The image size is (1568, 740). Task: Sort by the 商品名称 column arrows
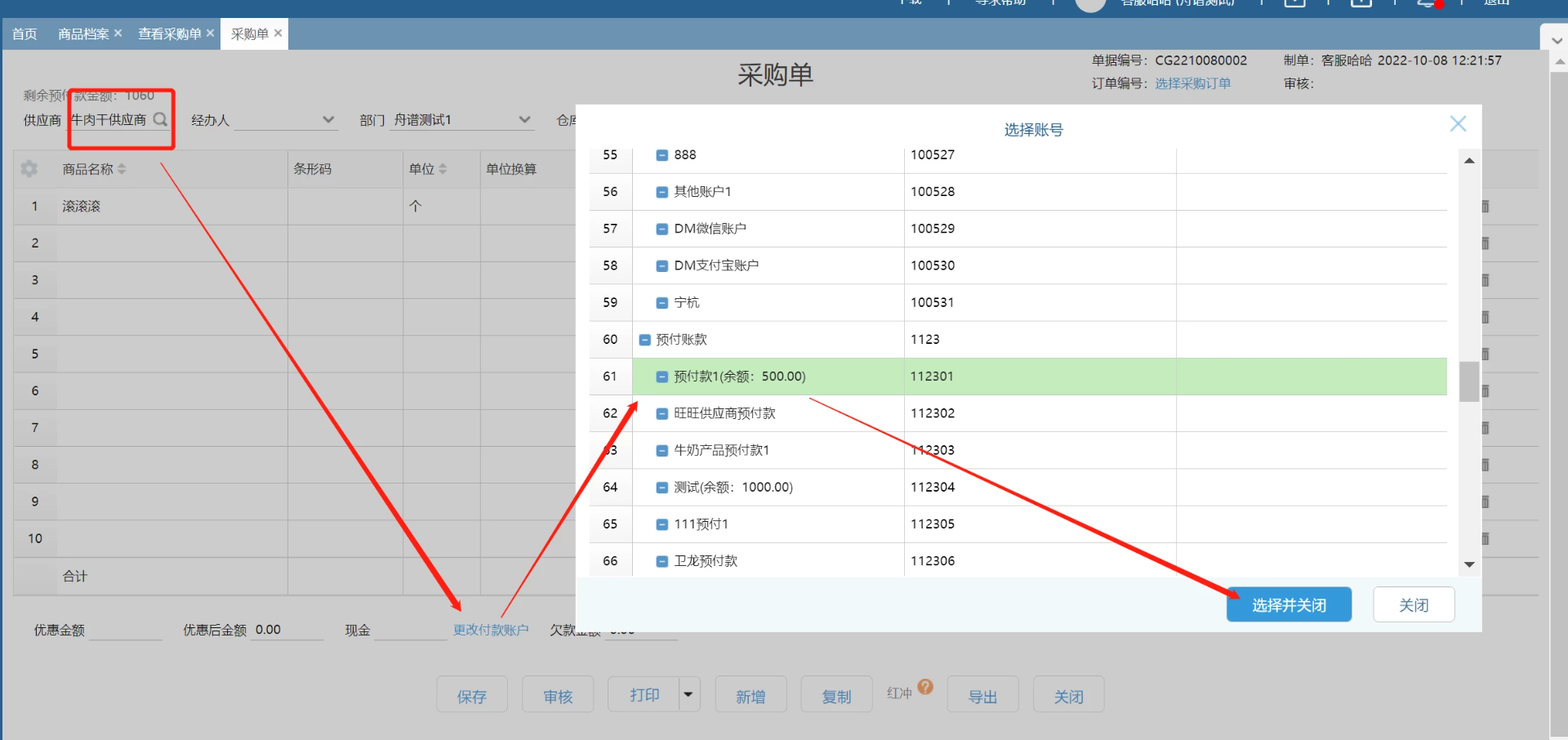click(122, 169)
